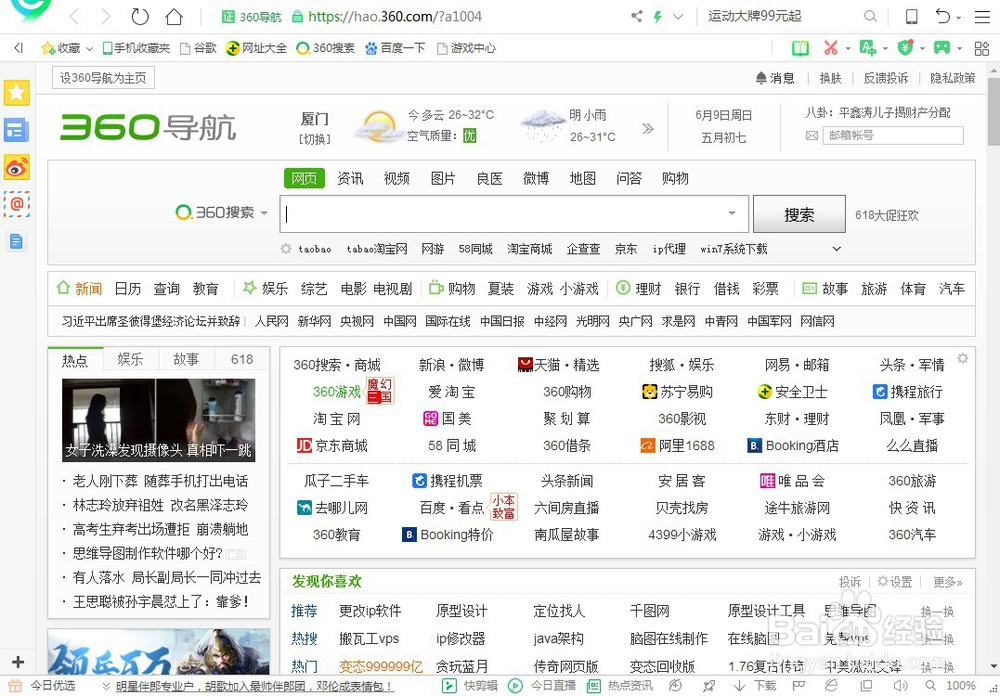The width and height of the screenshot is (1000, 696).
Task: Open the red @ icon in sidebar
Action: pos(17,204)
